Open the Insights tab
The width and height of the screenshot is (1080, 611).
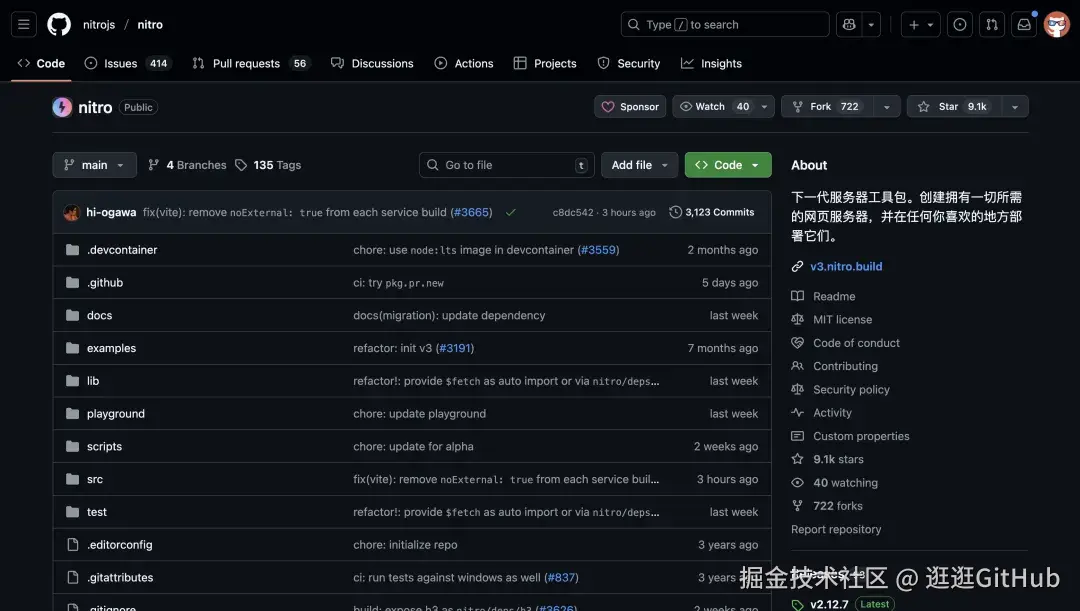point(712,63)
